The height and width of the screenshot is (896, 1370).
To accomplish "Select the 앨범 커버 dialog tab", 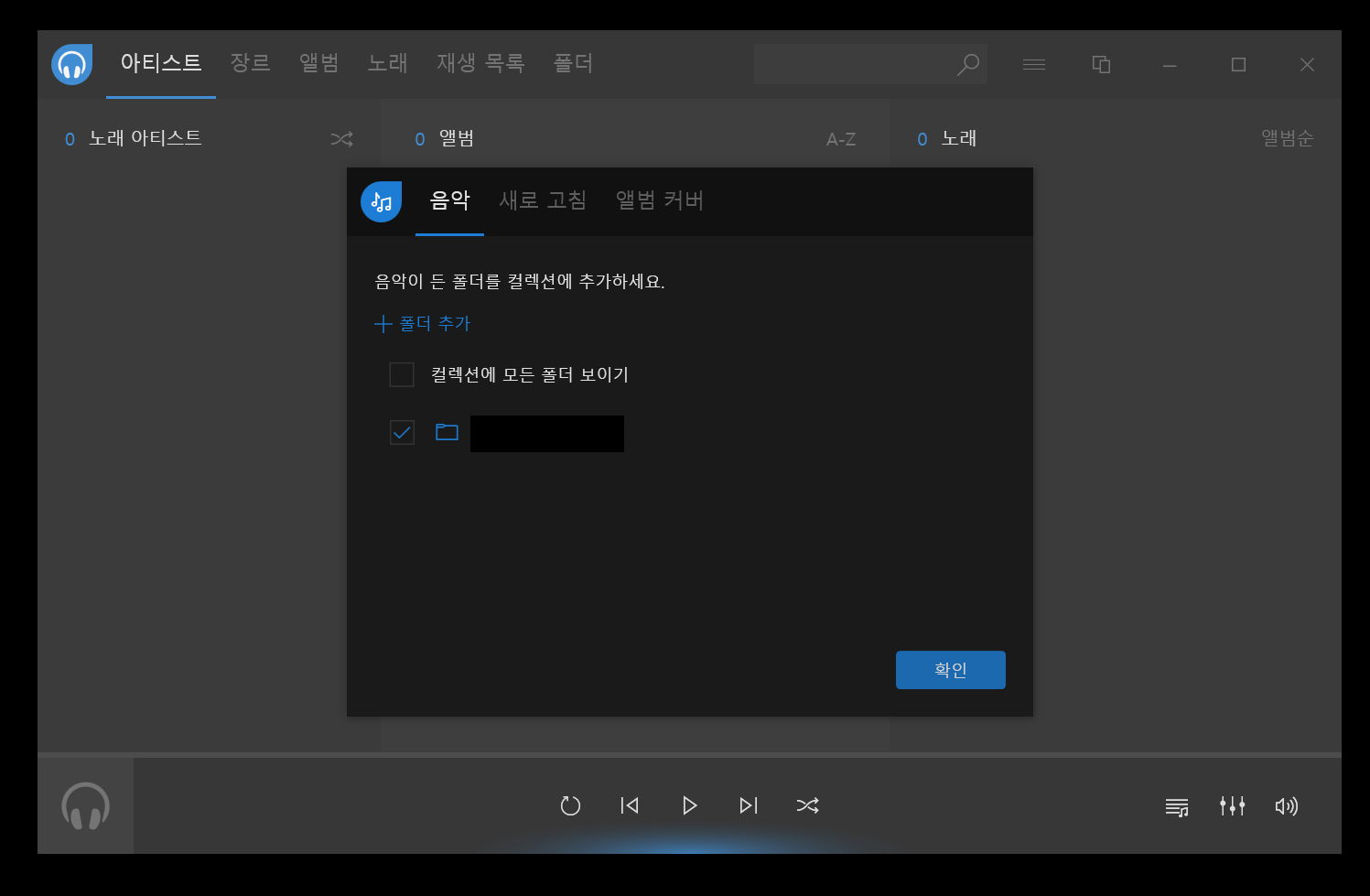I will (x=659, y=200).
